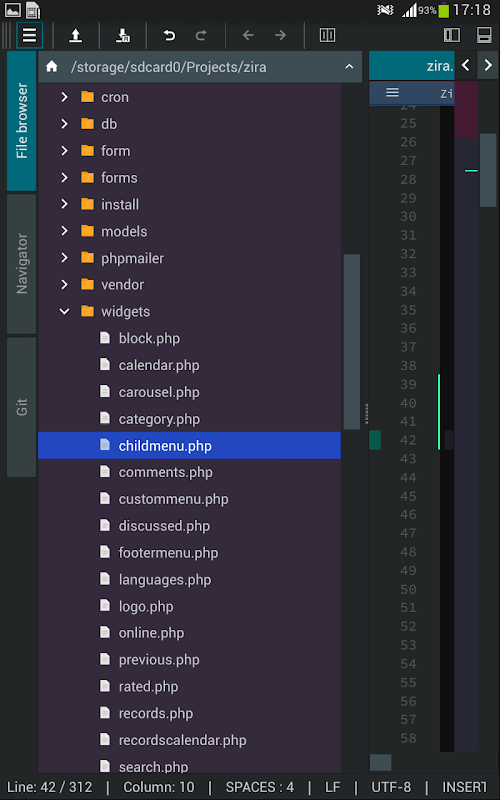500x800 pixels.
Task: Open the hamburger main menu icon
Action: [x=29, y=35]
